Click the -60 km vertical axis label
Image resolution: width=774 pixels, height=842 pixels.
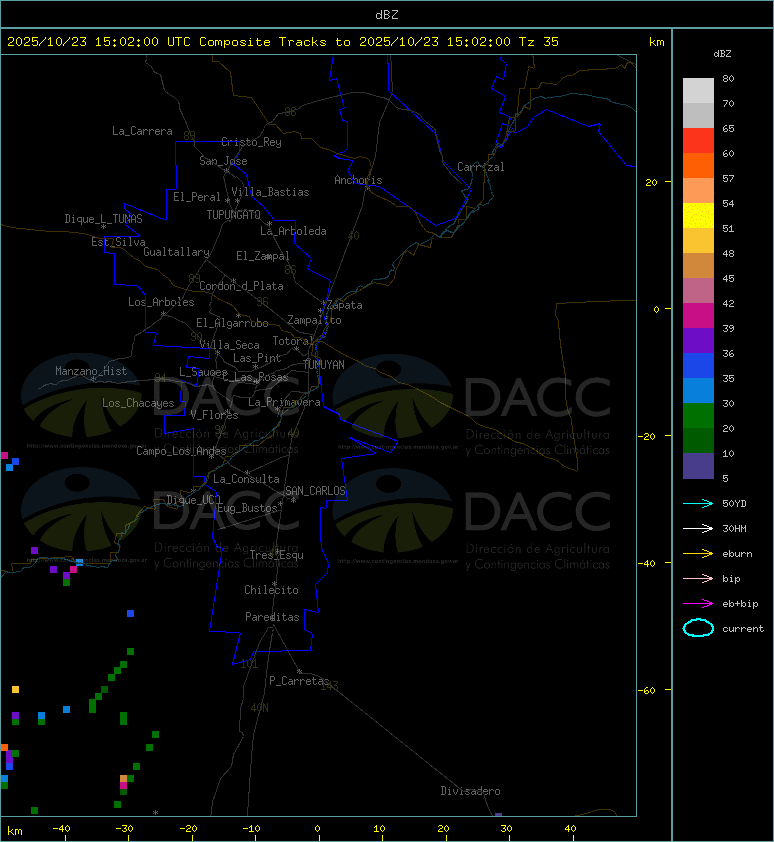[x=646, y=690]
